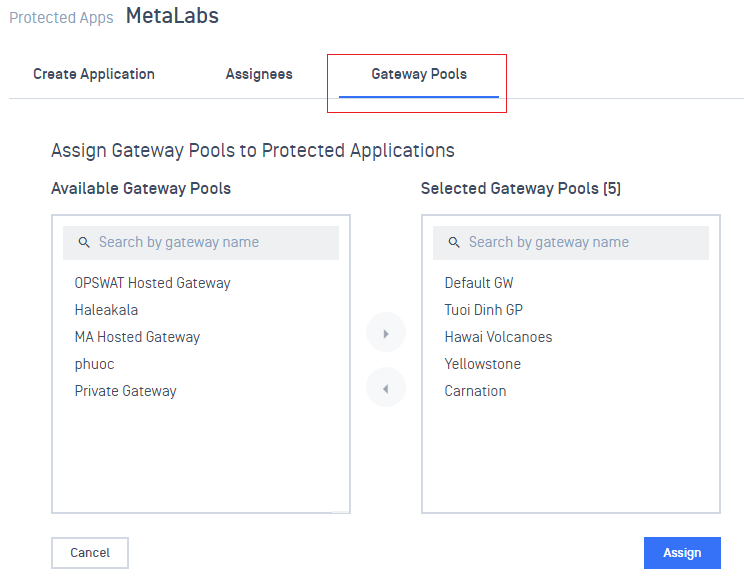The width and height of the screenshot is (744, 585).
Task: Choose Carnation from selected gateway pools
Action: pyautogui.click(x=475, y=391)
